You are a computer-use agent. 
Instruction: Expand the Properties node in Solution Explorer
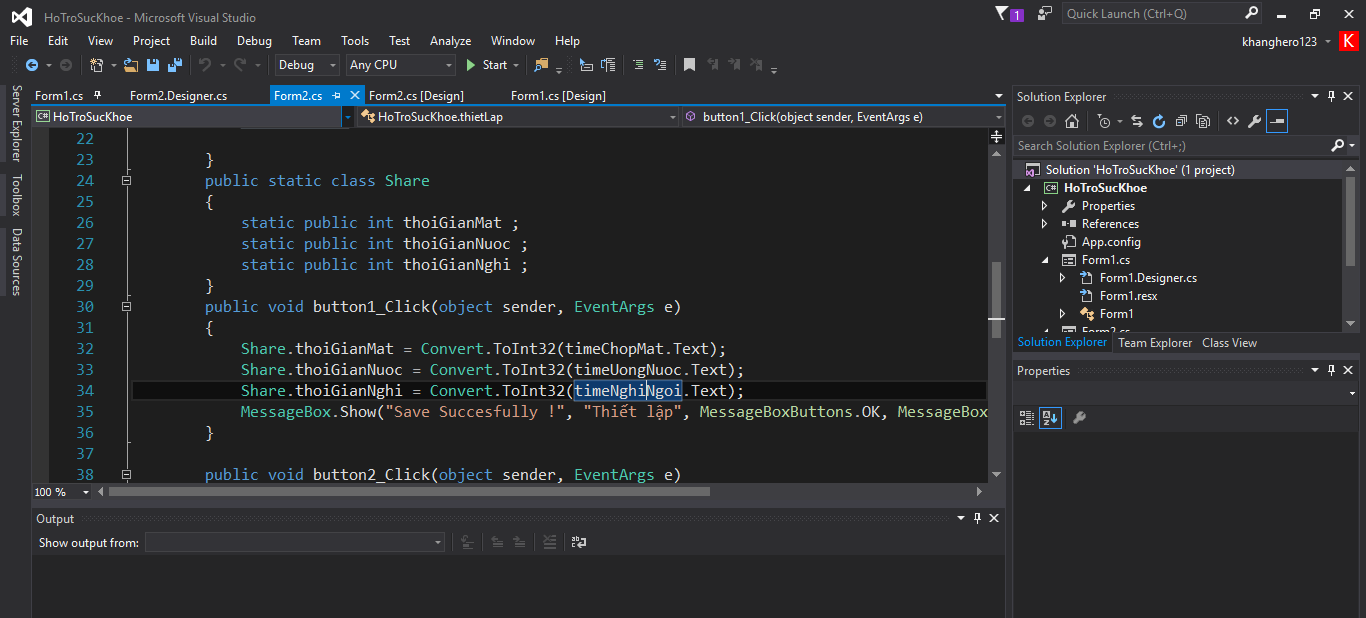[x=1045, y=206]
